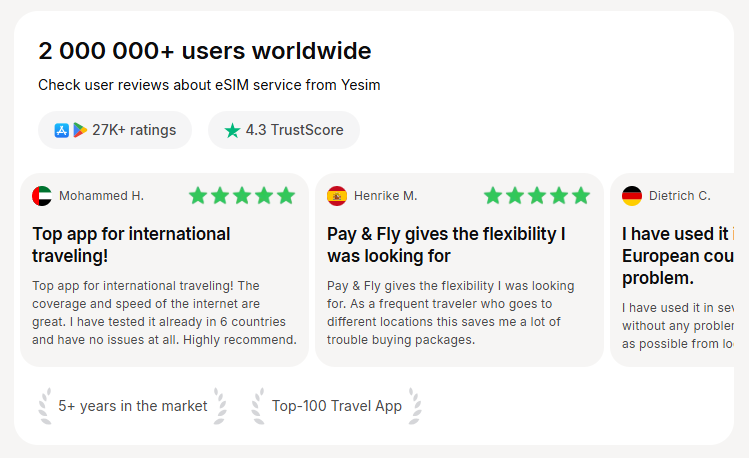This screenshot has width=749, height=458.
Task: Click the green Trustpilot star icon
Action: pyautogui.click(x=232, y=130)
